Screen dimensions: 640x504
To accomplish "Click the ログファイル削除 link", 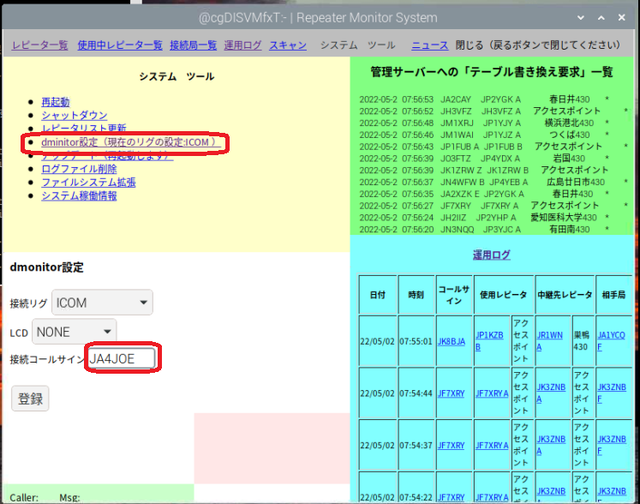I will [x=79, y=169].
